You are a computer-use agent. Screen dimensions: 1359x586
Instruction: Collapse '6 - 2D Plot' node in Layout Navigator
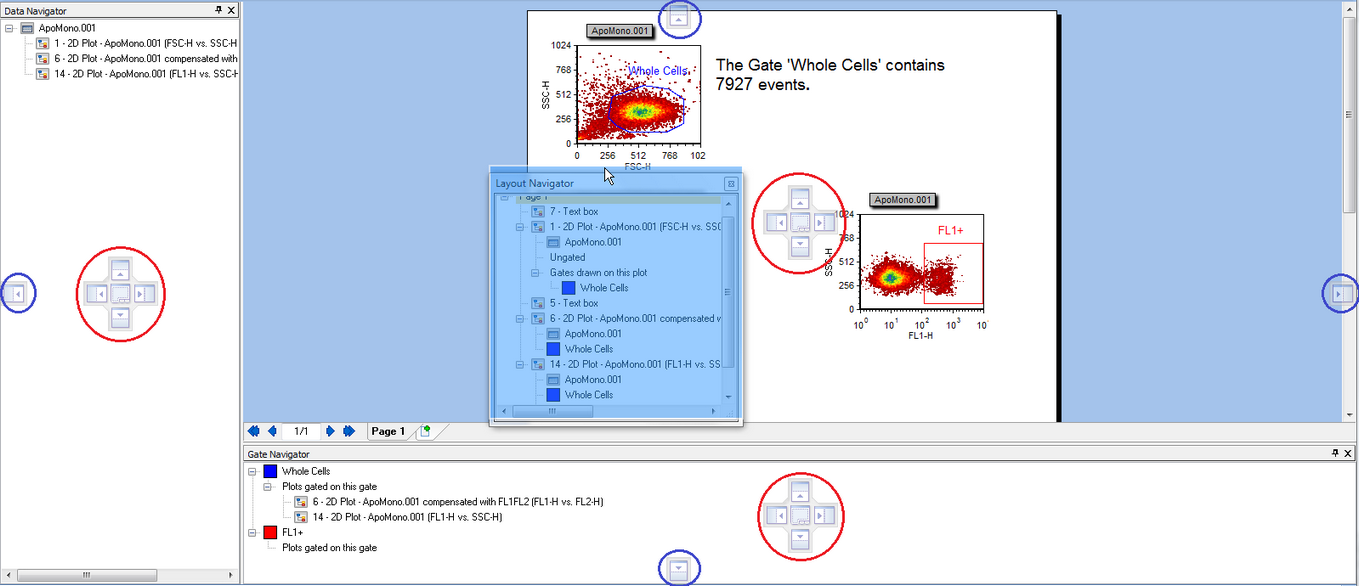pos(520,318)
